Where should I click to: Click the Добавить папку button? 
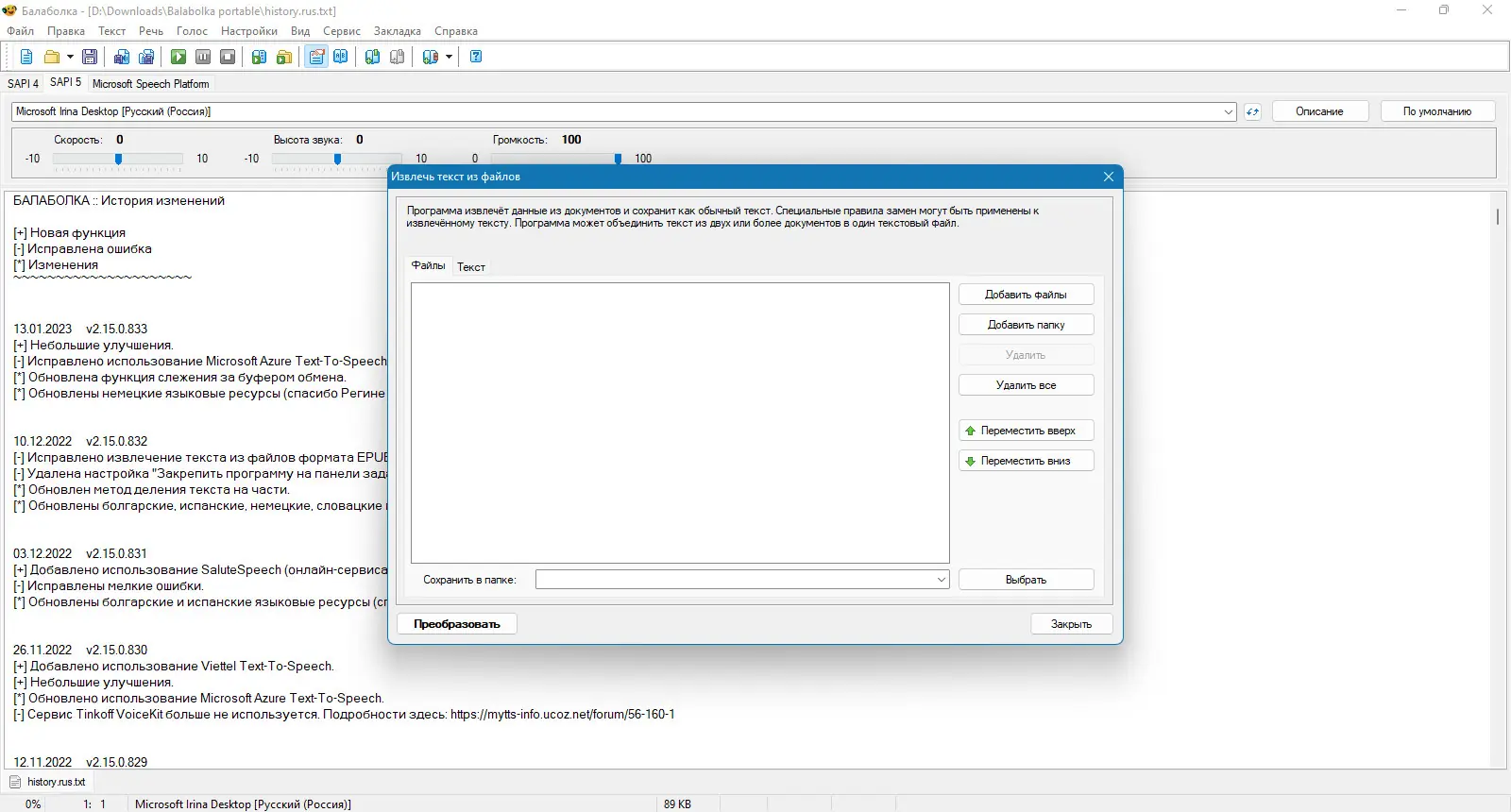pos(1026,325)
